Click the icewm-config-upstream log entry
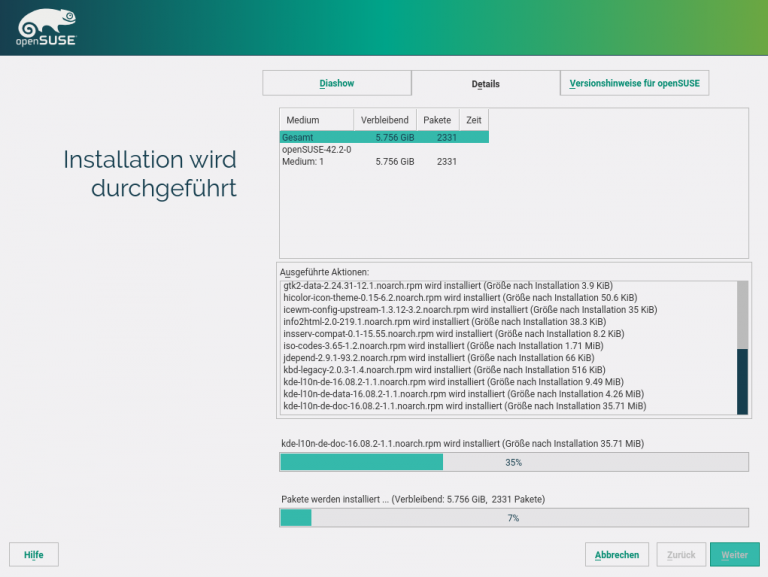The image size is (768, 577). point(470,310)
